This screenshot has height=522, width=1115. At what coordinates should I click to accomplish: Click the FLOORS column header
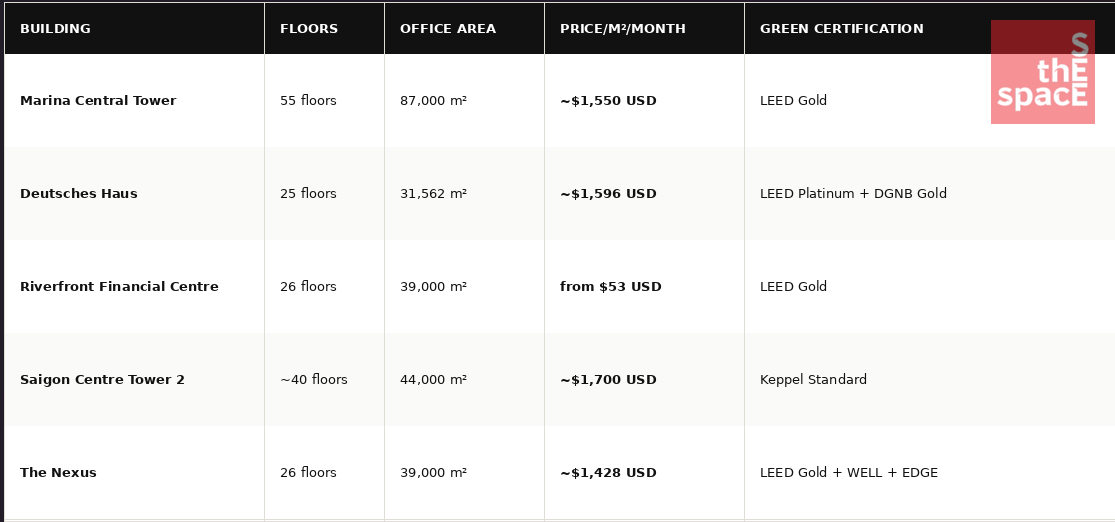coord(309,29)
